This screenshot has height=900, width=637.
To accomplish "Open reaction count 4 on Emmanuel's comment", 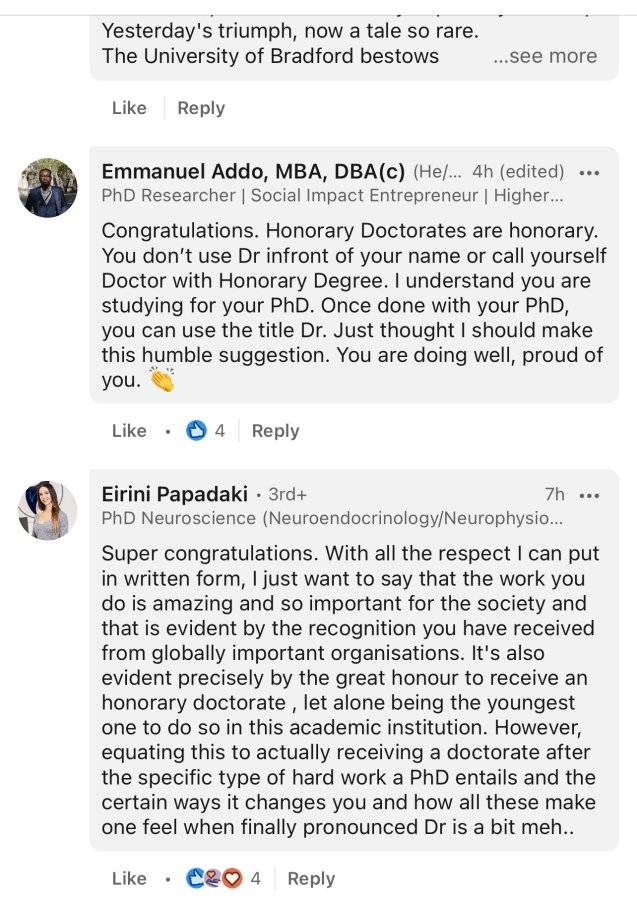I will pos(220,430).
